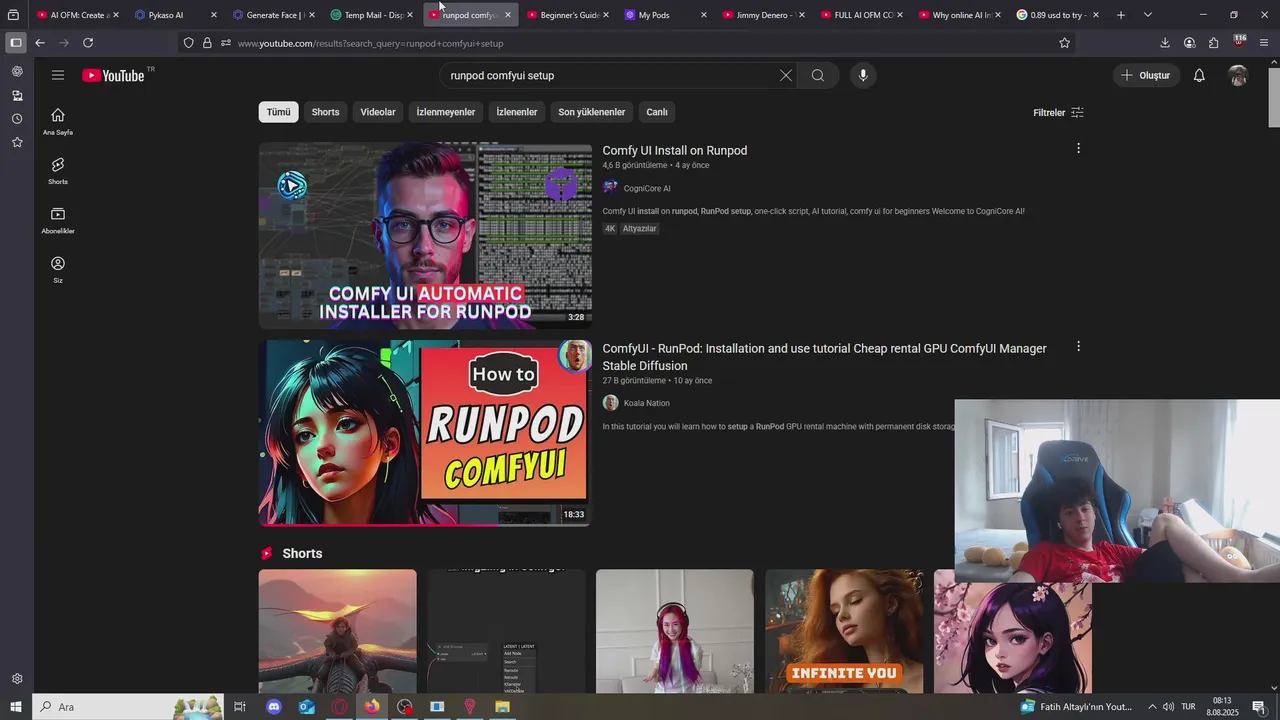Open browser sidebar bookmarks star icon
Screen dimensions: 1280x720
pyautogui.click(x=17, y=143)
